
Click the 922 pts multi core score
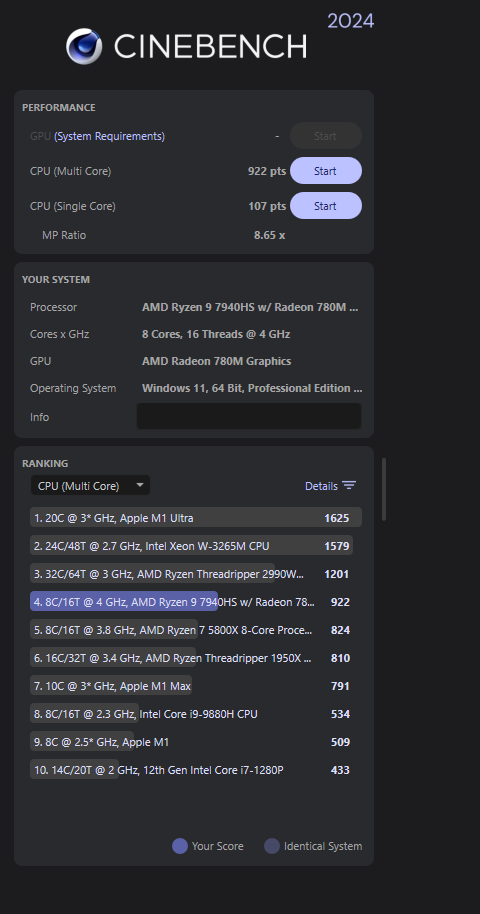[267, 171]
